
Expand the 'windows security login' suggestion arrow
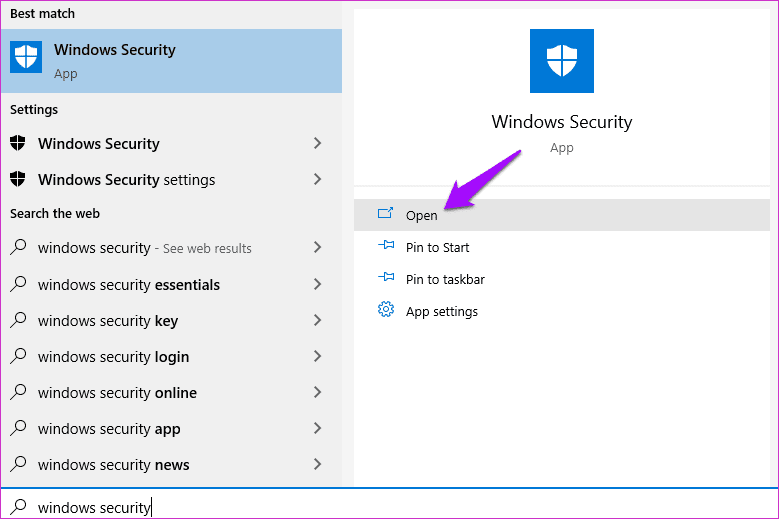pyautogui.click(x=317, y=357)
